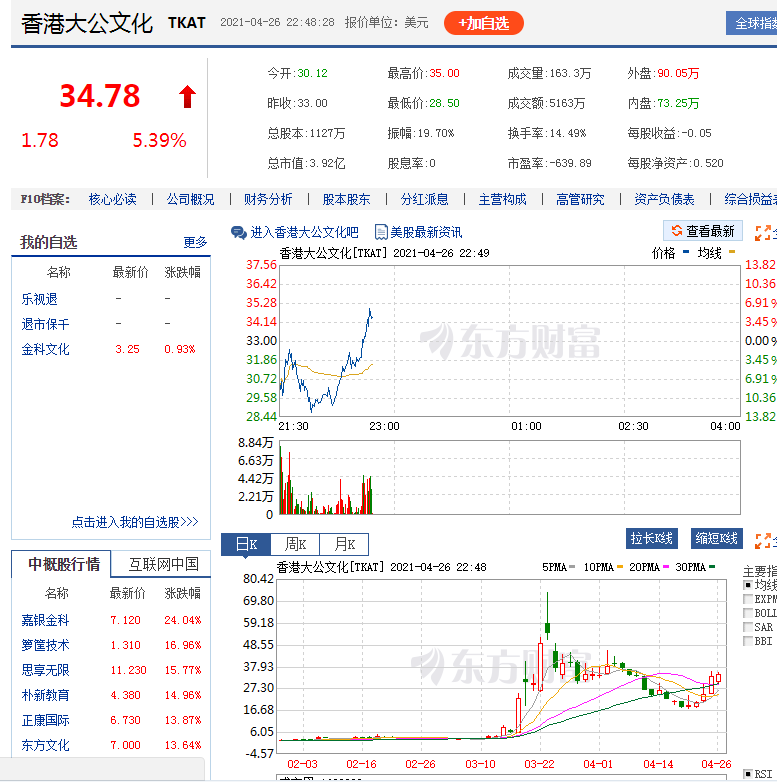Viewport: 777px width, 782px height.
Task: Select the 互联网中国 tab
Action: (163, 564)
